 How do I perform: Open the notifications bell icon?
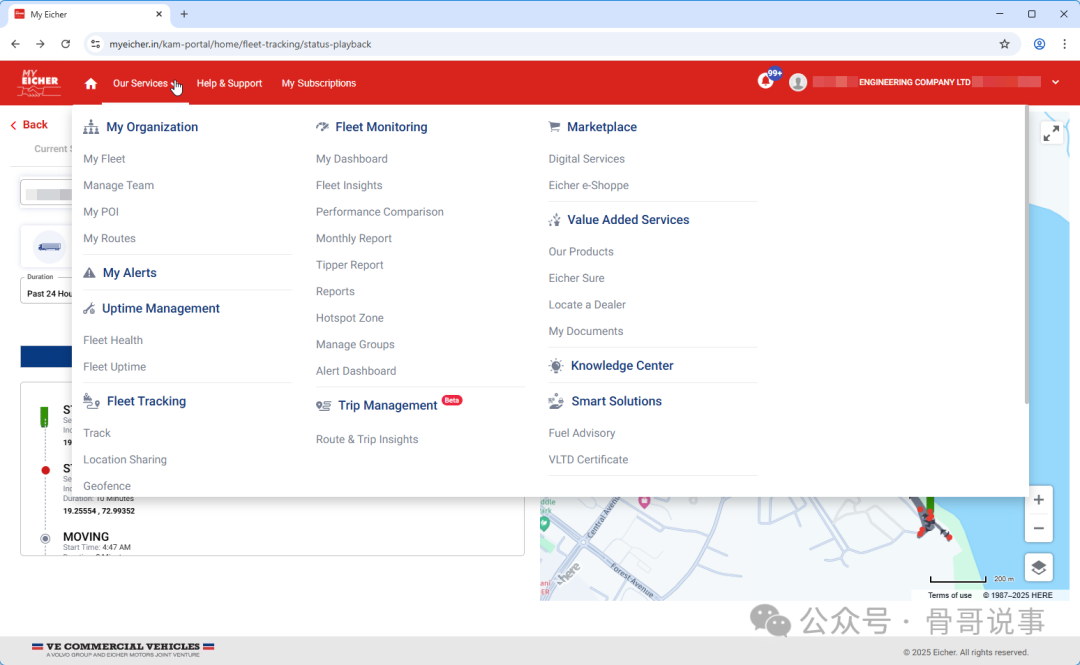pos(766,81)
